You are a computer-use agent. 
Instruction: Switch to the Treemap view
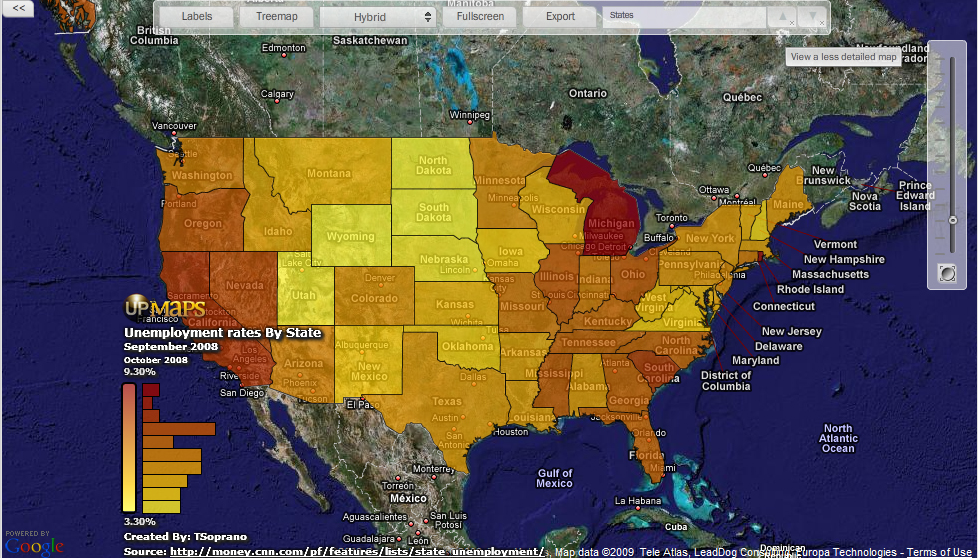[275, 17]
